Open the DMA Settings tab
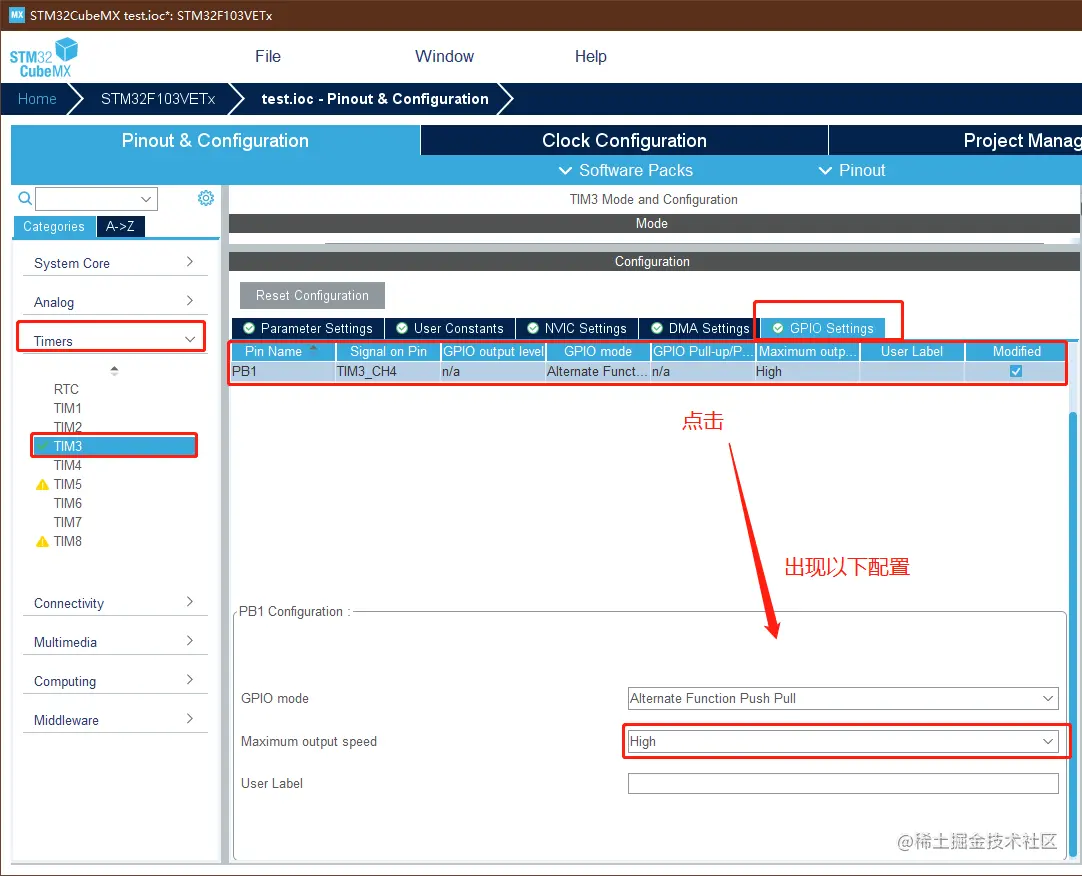Screen dimensions: 1082x876 tap(700, 329)
